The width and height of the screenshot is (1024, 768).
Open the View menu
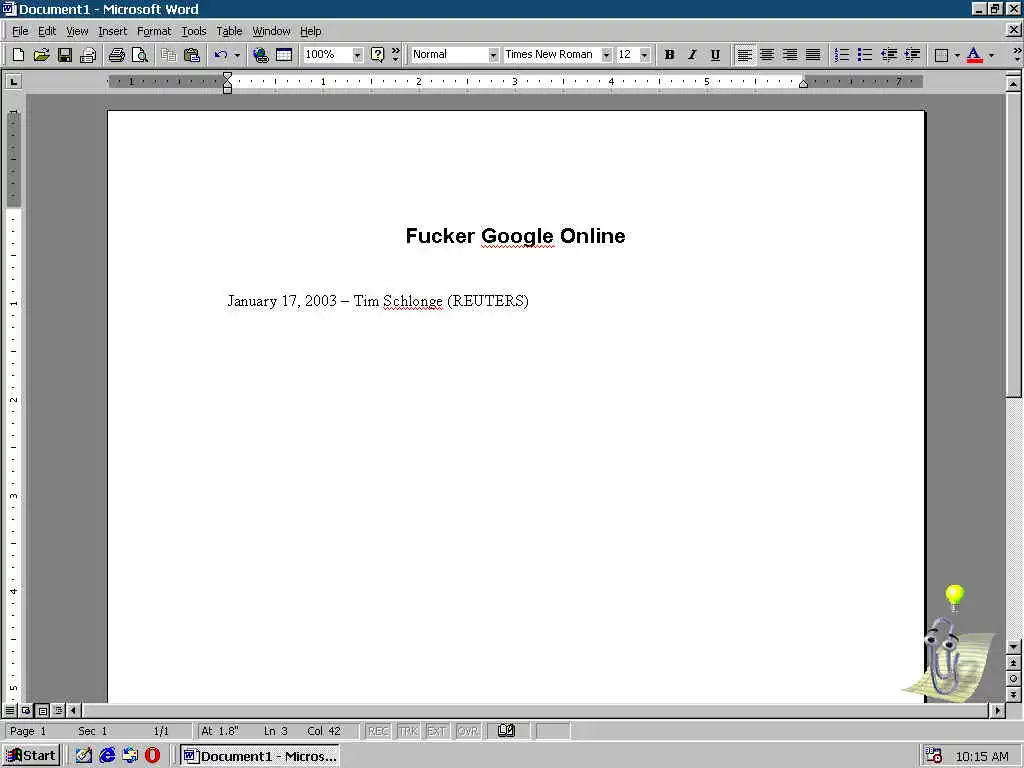point(77,31)
